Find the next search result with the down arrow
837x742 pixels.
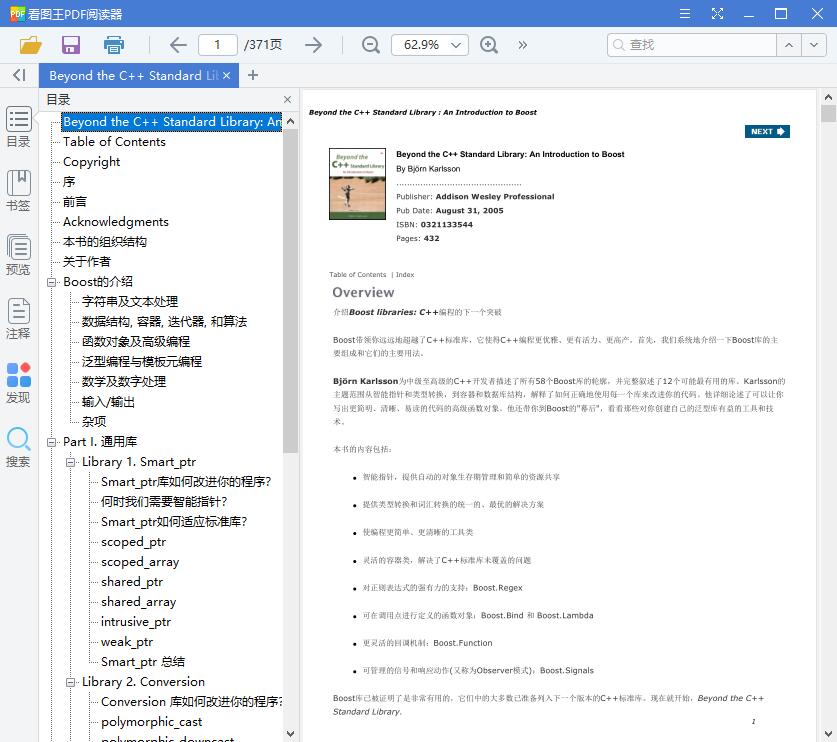tap(814, 45)
